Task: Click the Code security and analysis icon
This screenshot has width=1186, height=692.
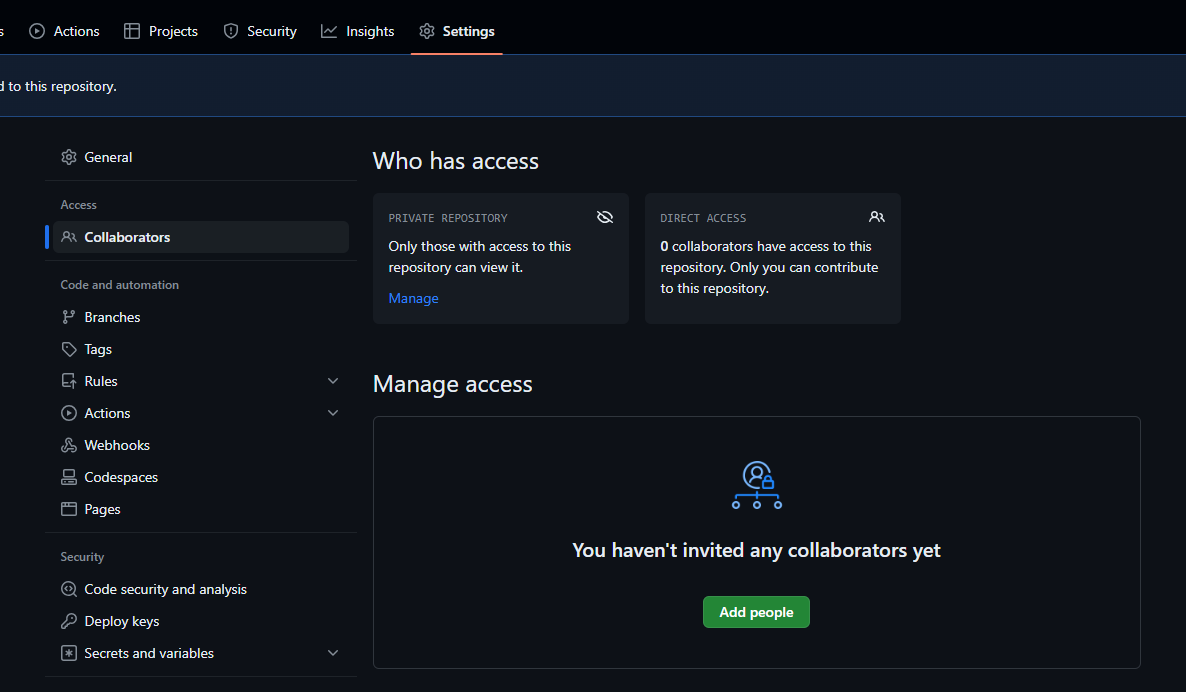Action: (69, 589)
